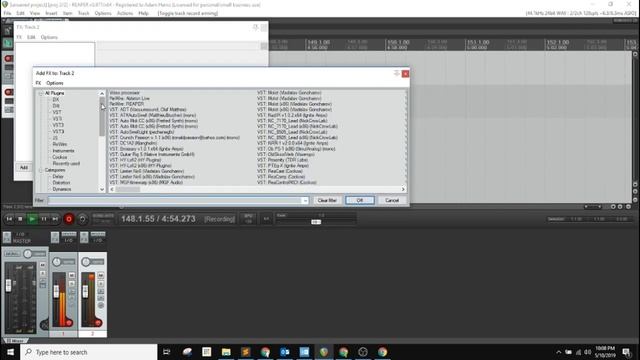Screen dimensions: 640x360
Task: Open Options menu in Add FX dialog
Action: (x=55, y=83)
